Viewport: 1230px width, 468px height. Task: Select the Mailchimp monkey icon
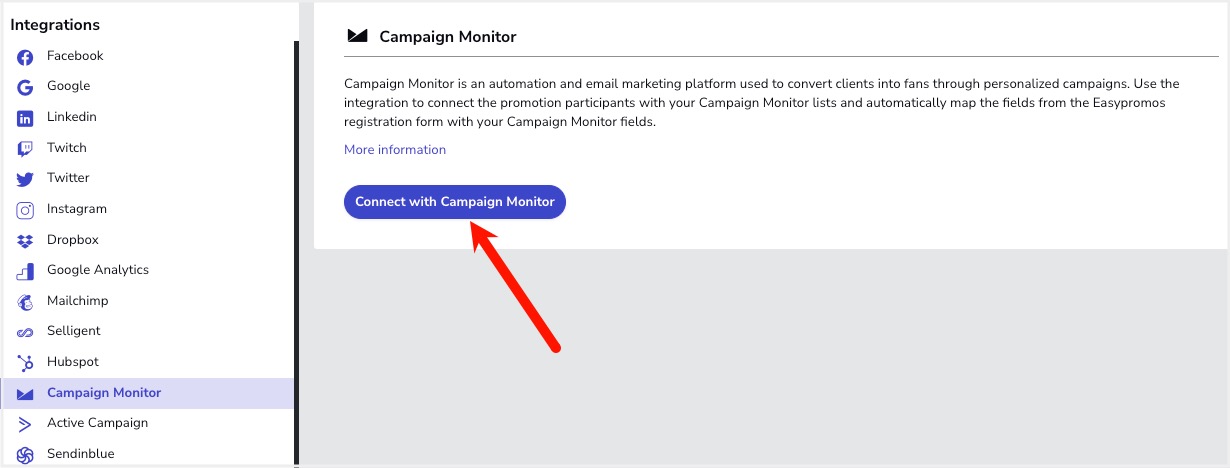pyautogui.click(x=25, y=301)
